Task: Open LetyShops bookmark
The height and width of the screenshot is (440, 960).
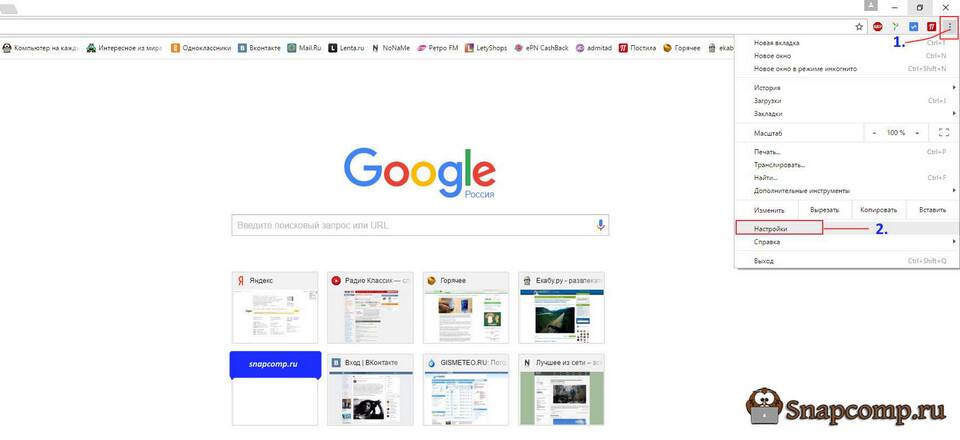Action: (x=486, y=48)
